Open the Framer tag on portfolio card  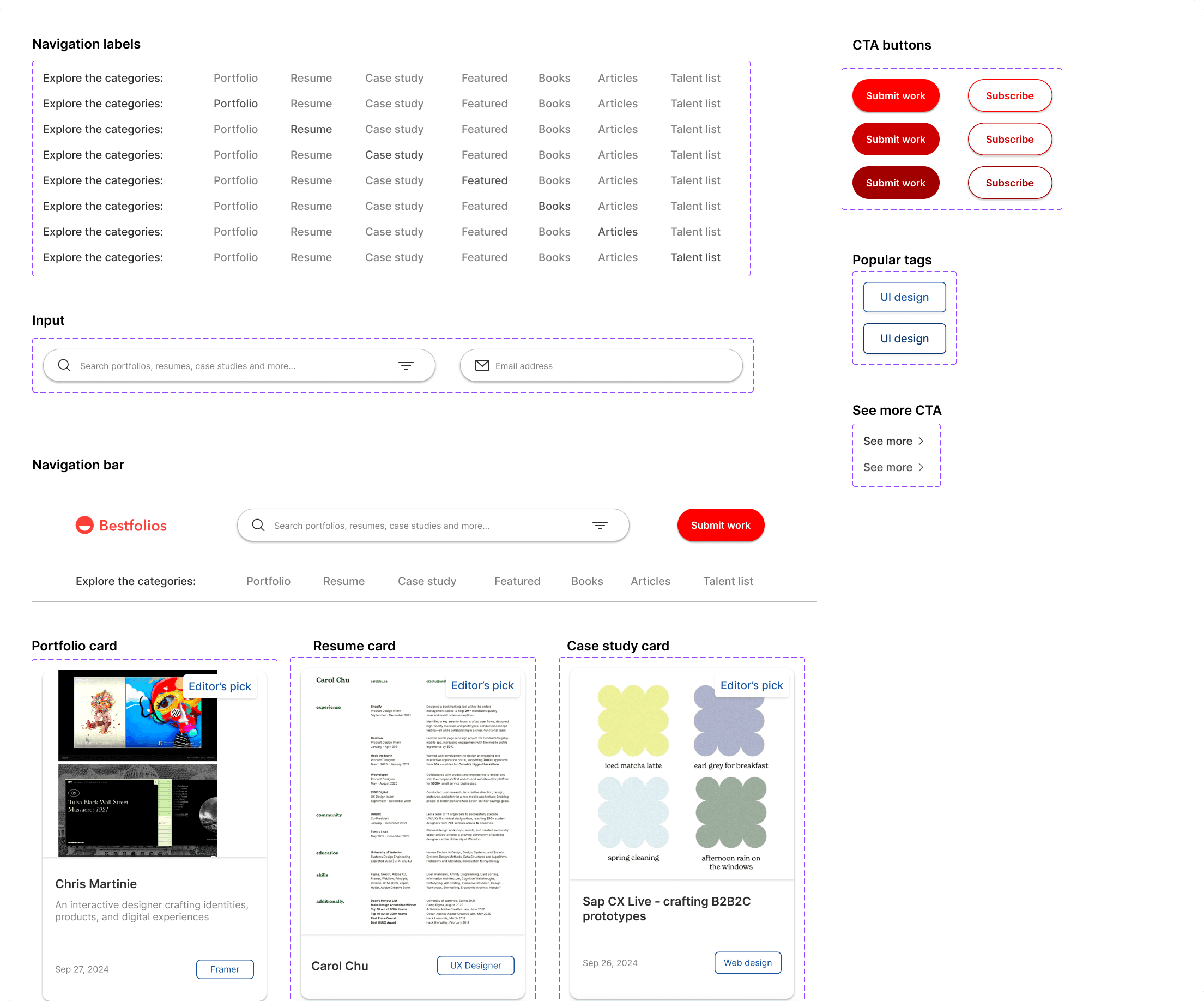[x=225, y=969]
